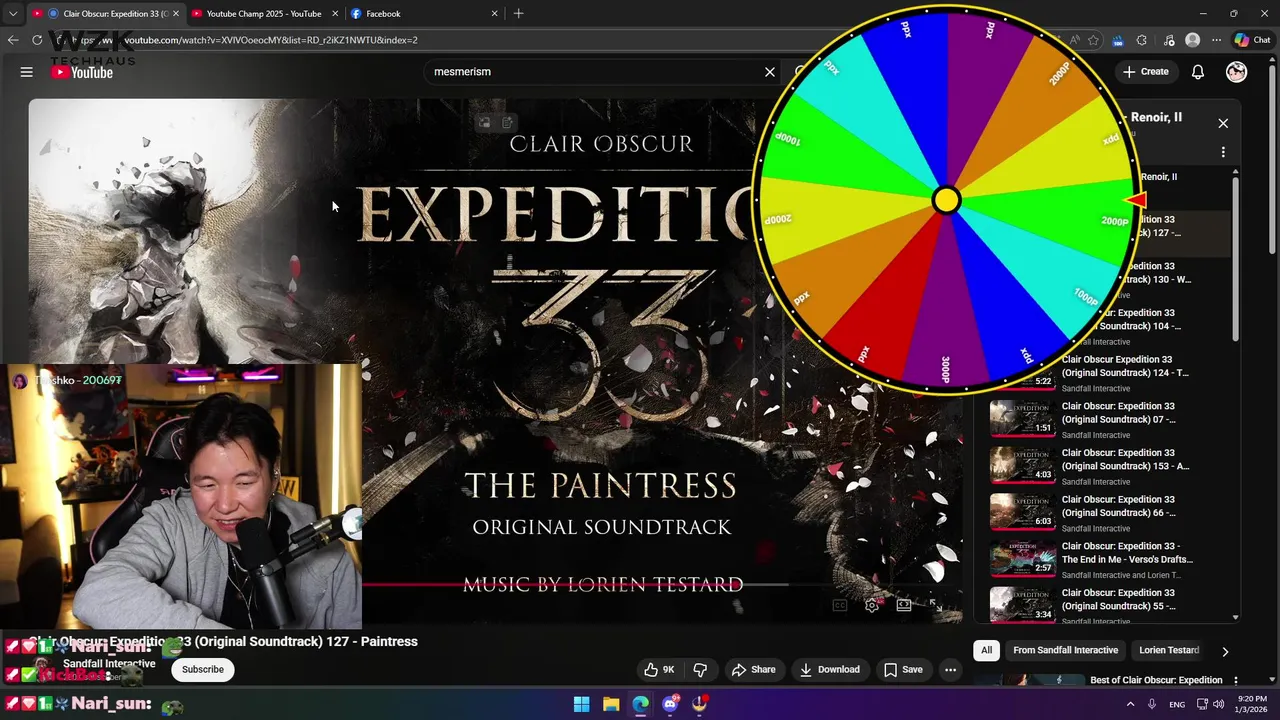Open player settings gear
1280x720 pixels.
point(872,605)
